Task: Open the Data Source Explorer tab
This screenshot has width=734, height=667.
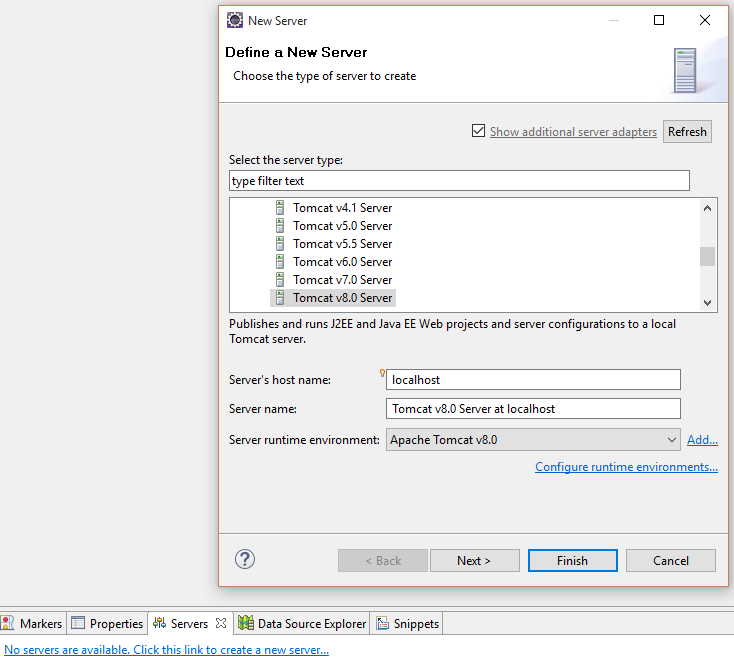Action: pyautogui.click(x=302, y=623)
